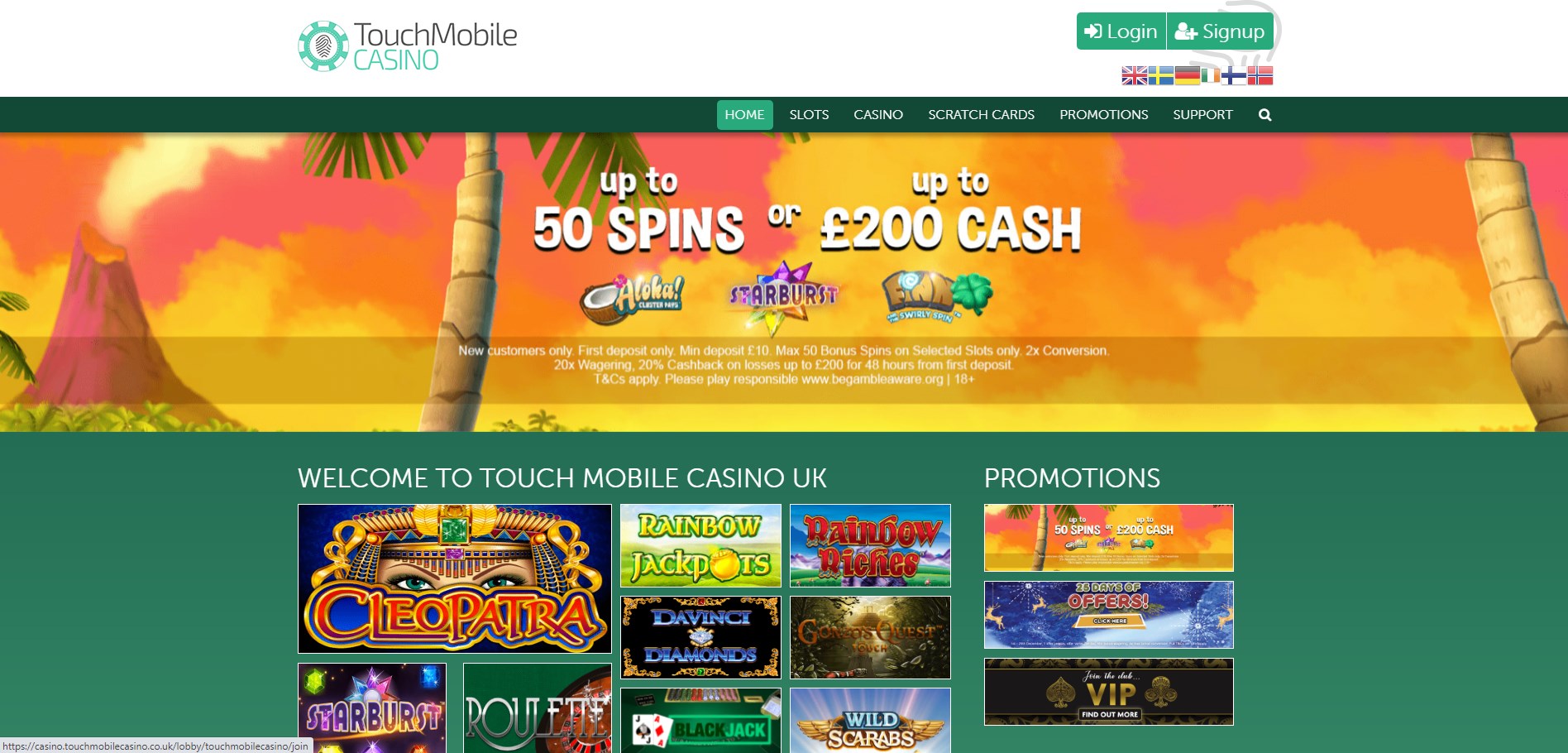Viewport: 1568px width, 753px height.
Task: Open the Da Vinci Diamonds game
Action: pos(700,637)
